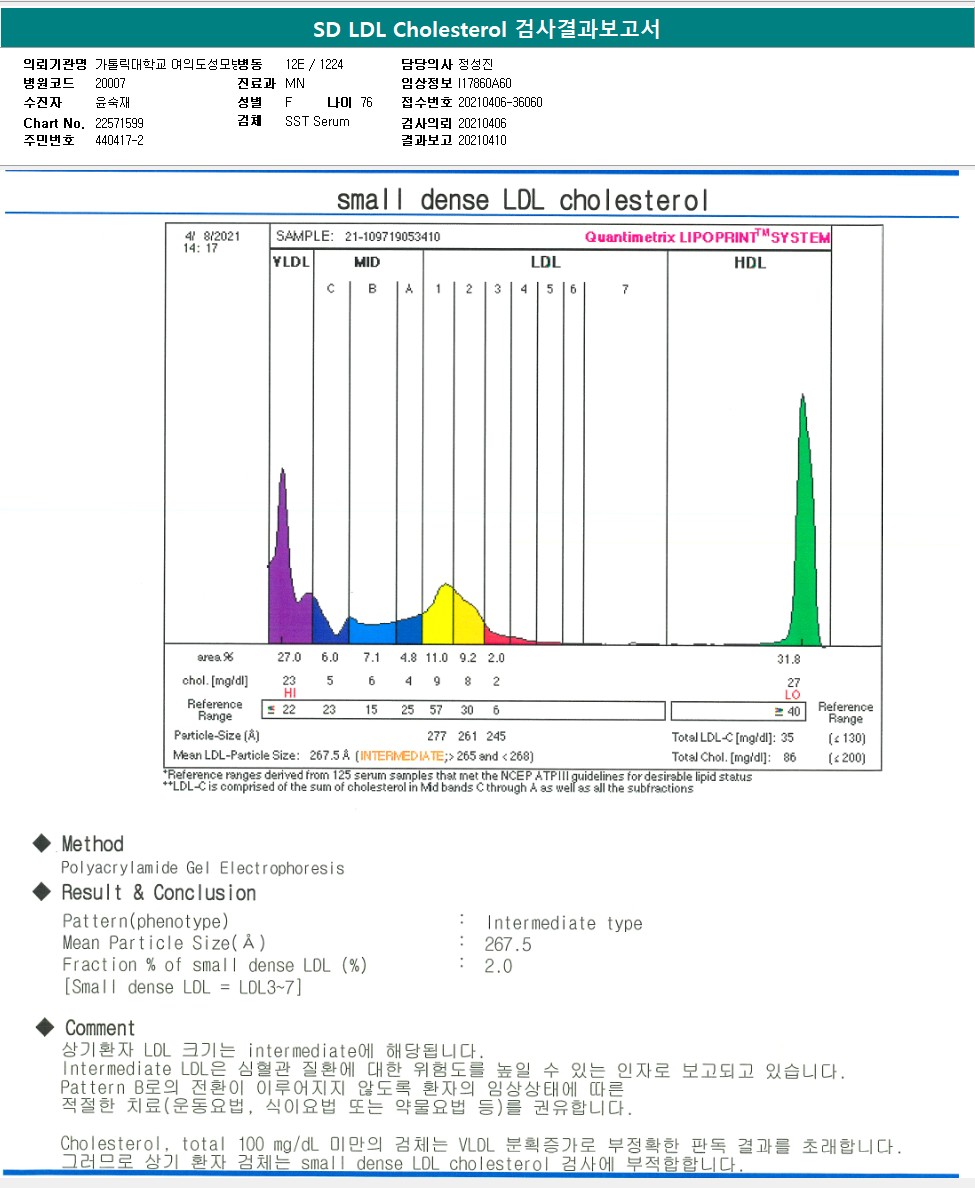975x1188 pixels.
Task: Select the receipt number "20210406-36060"
Action: [x=500, y=102]
